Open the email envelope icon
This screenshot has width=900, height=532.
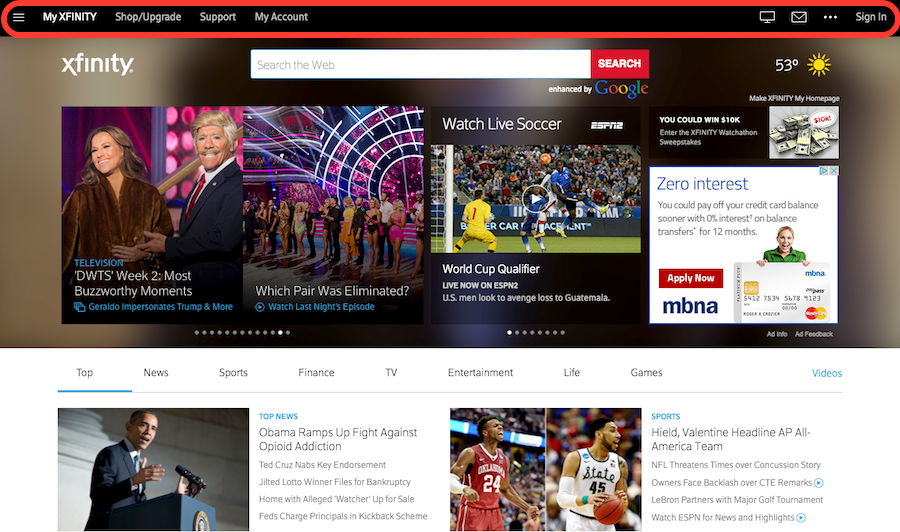coord(798,17)
